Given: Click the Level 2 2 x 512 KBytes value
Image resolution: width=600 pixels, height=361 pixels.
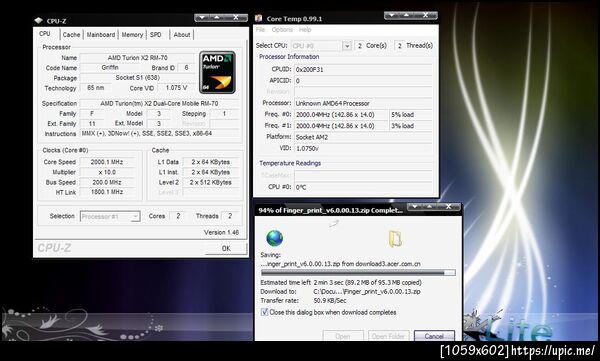Looking at the screenshot, I should tap(211, 182).
